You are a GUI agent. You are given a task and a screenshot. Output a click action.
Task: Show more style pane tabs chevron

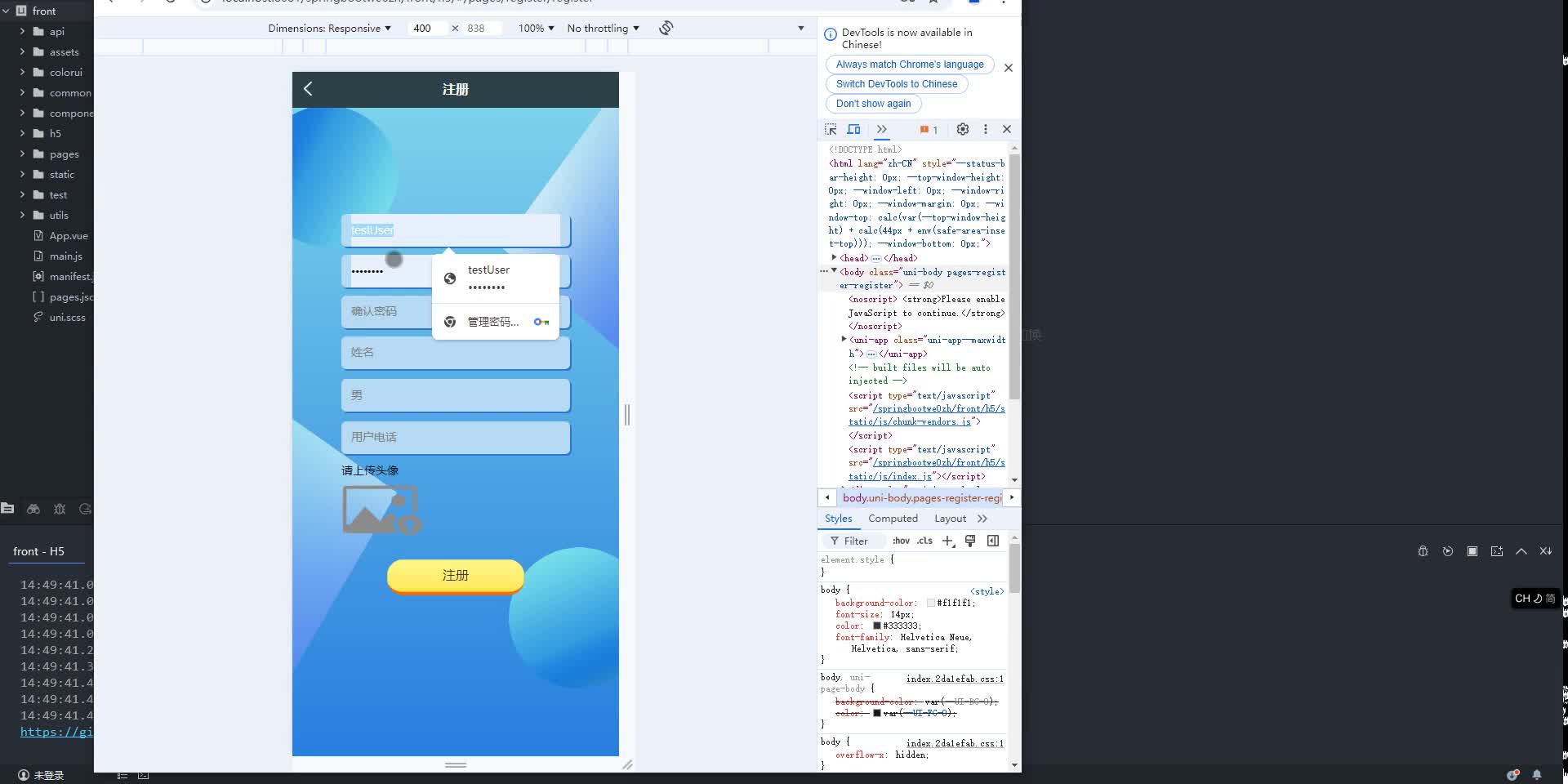click(x=982, y=519)
